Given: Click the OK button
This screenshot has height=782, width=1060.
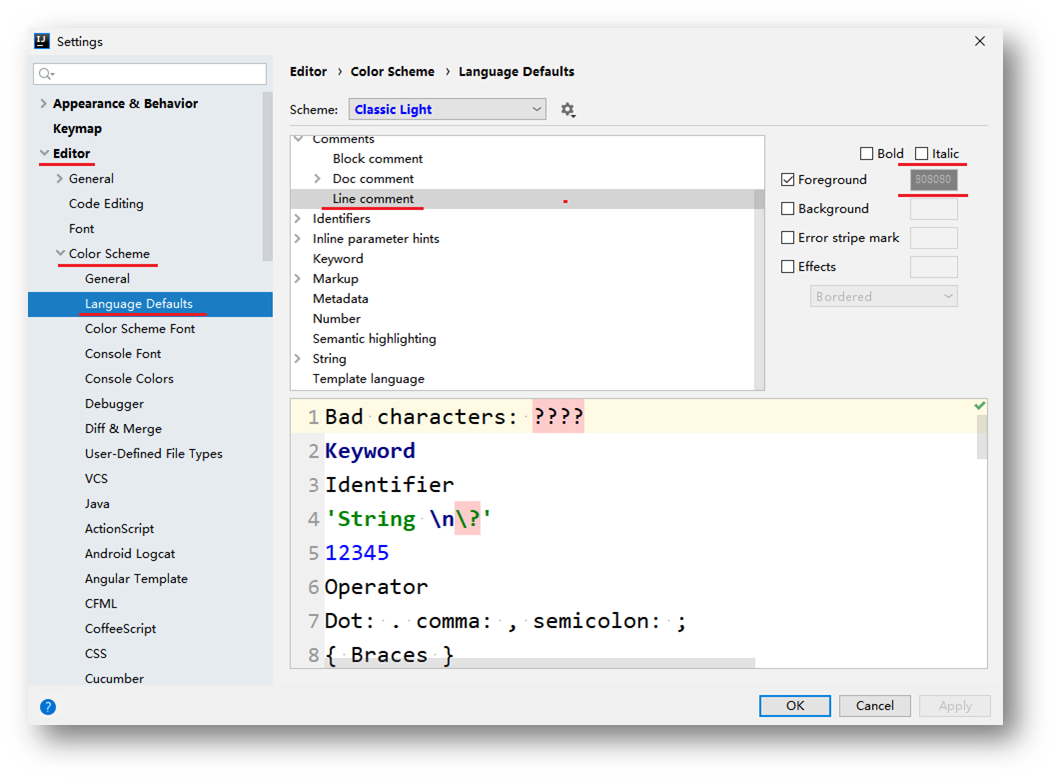Looking at the screenshot, I should [x=795, y=706].
